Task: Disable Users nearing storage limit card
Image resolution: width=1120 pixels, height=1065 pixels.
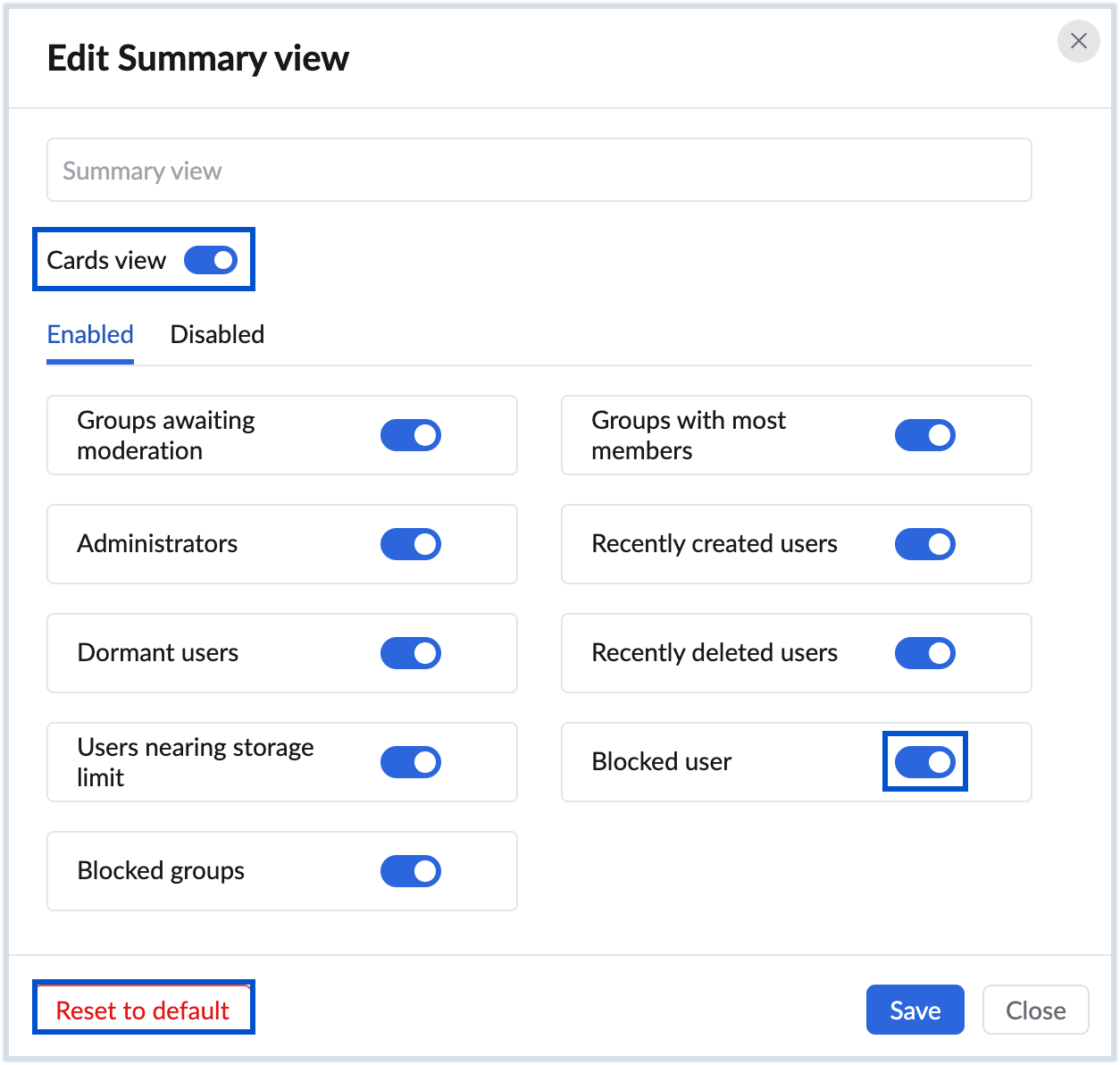Action: pyautogui.click(x=411, y=762)
